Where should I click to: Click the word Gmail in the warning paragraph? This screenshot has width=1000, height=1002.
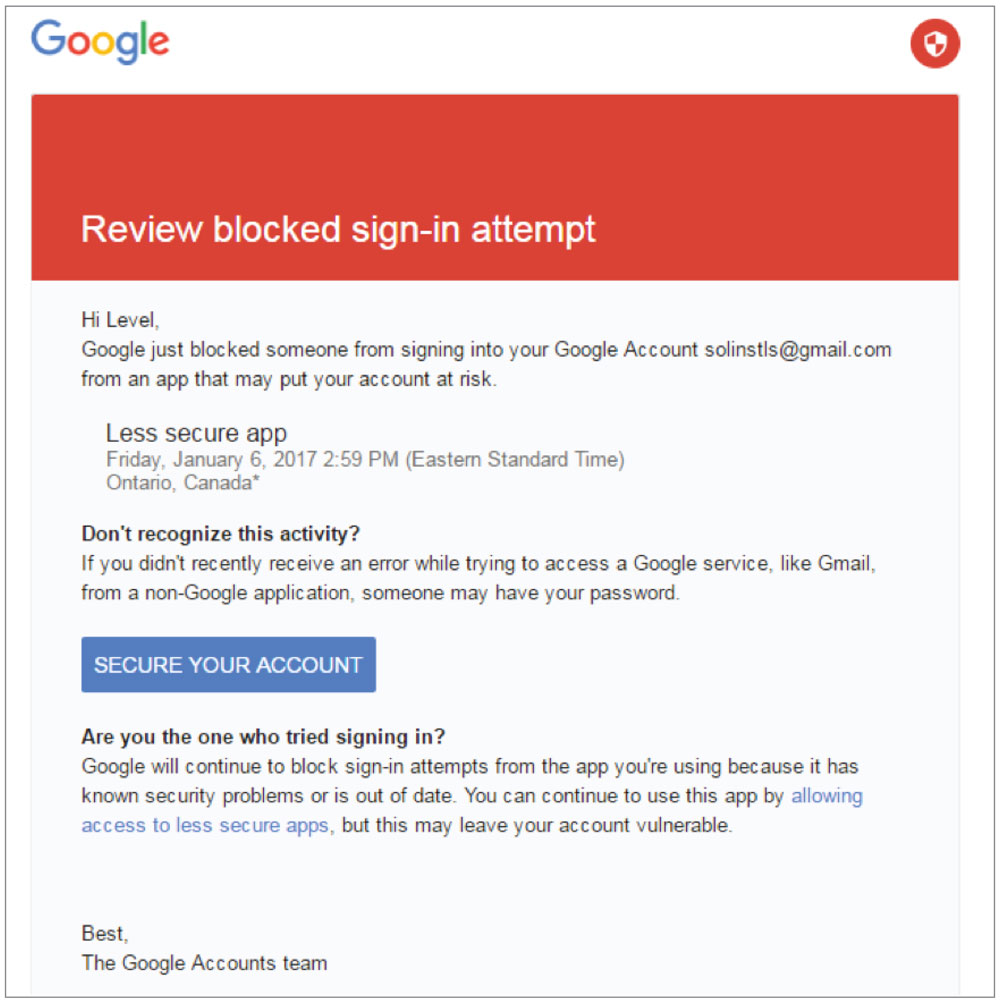coord(843,563)
